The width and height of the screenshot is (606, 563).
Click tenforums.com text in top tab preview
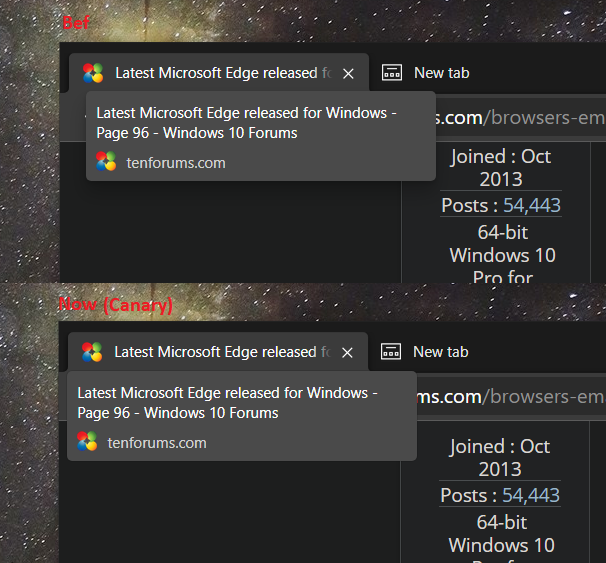point(176,163)
